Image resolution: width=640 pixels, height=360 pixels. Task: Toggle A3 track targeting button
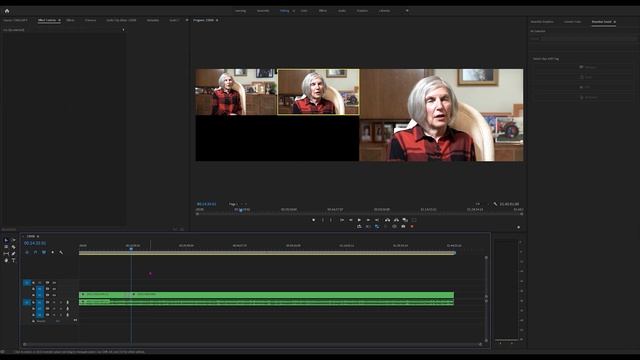(x=40, y=315)
